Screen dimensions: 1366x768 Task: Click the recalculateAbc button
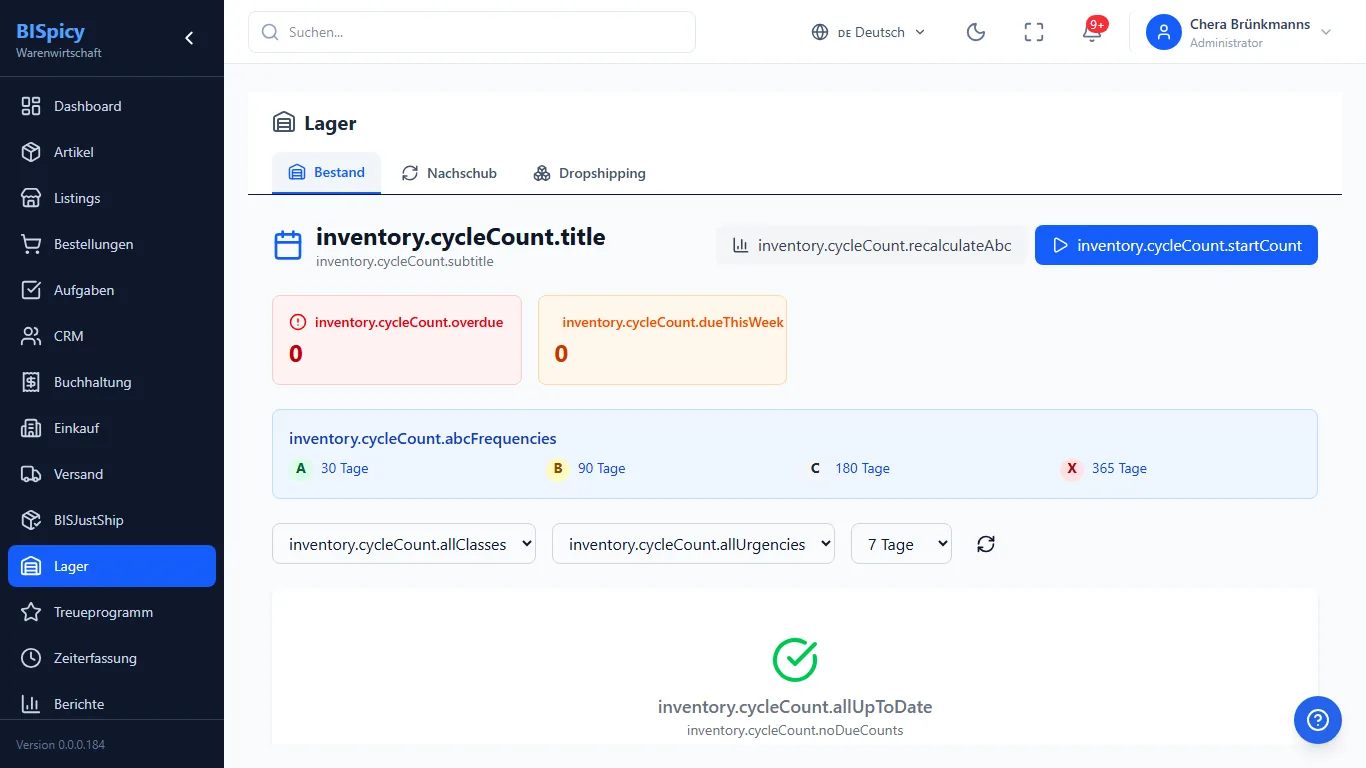point(872,245)
